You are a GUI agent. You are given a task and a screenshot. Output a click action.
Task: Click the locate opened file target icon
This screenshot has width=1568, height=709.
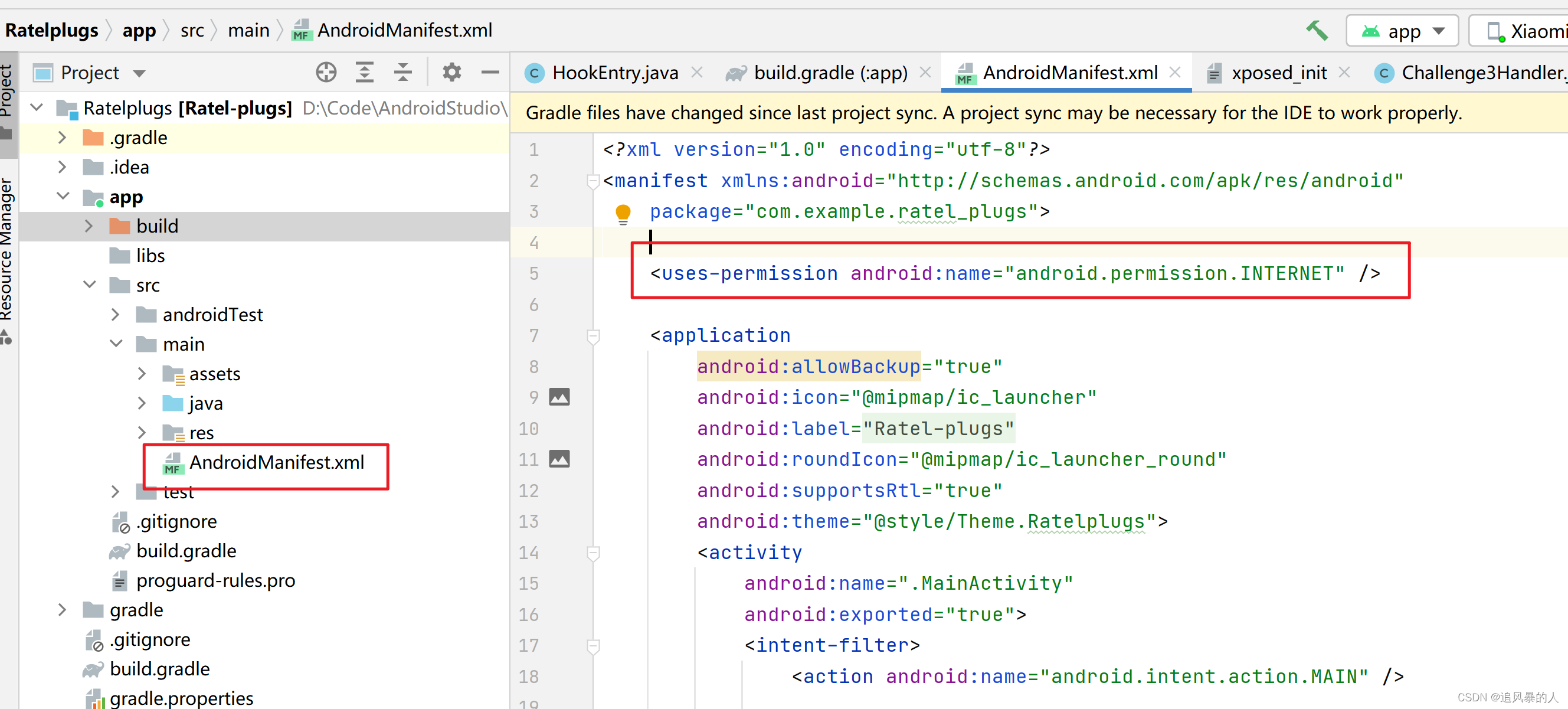(326, 73)
